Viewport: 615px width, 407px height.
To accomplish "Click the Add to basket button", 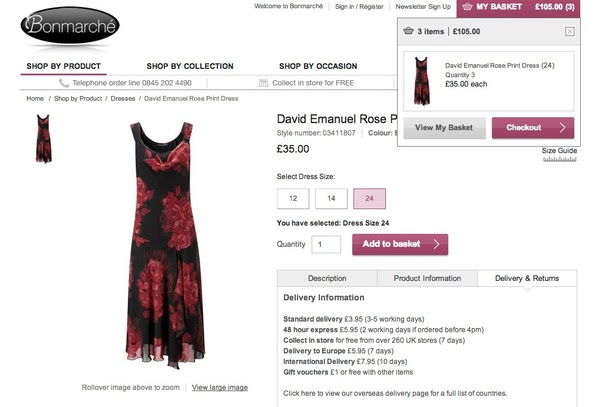I will pyautogui.click(x=400, y=244).
